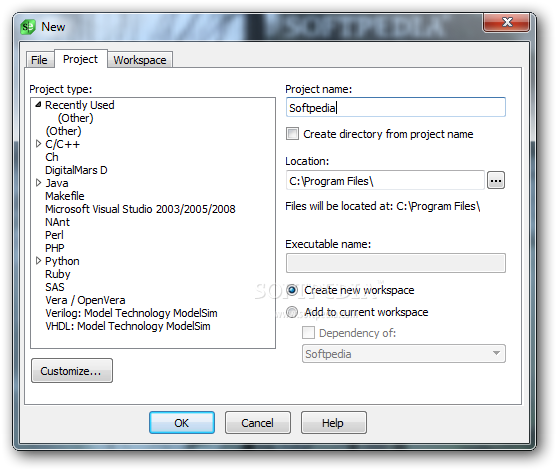
Task: Open the location browse (...) button
Action: (496, 180)
